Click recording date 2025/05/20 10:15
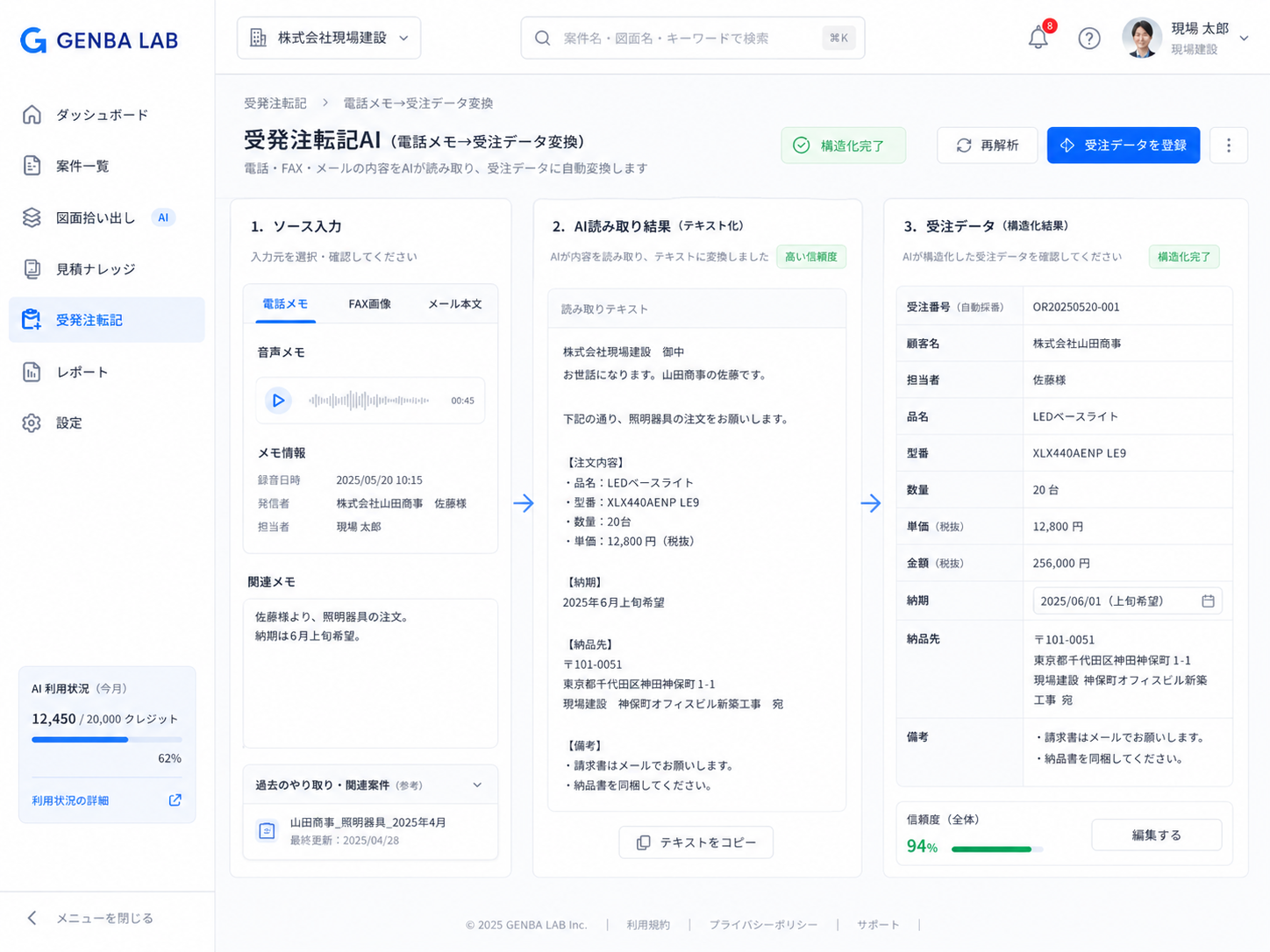The image size is (1270, 952). click(379, 480)
